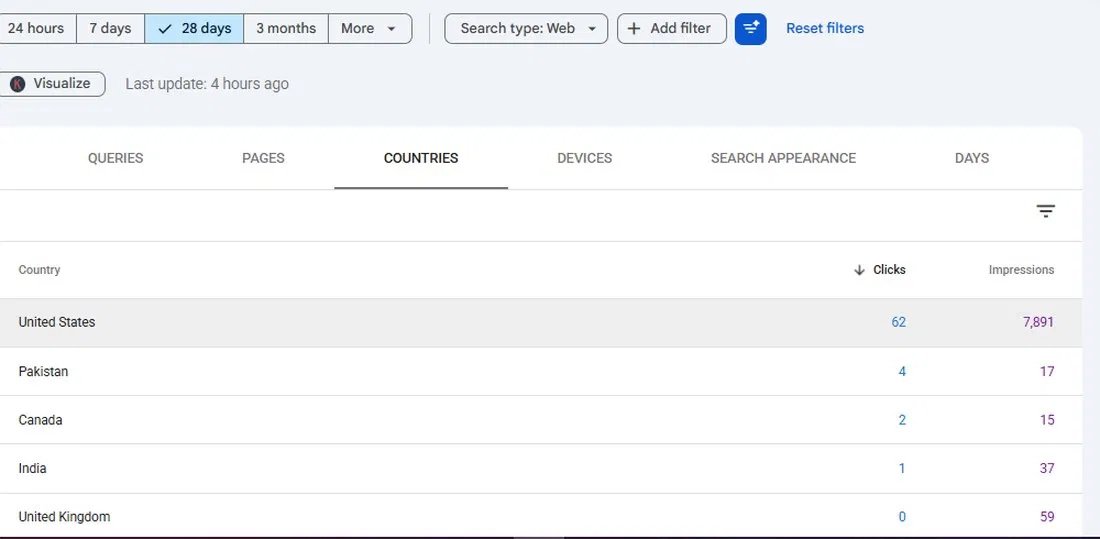Image resolution: width=1100 pixels, height=539 pixels.
Task: Click Pakistan impressions value 17
Action: pos(1047,371)
